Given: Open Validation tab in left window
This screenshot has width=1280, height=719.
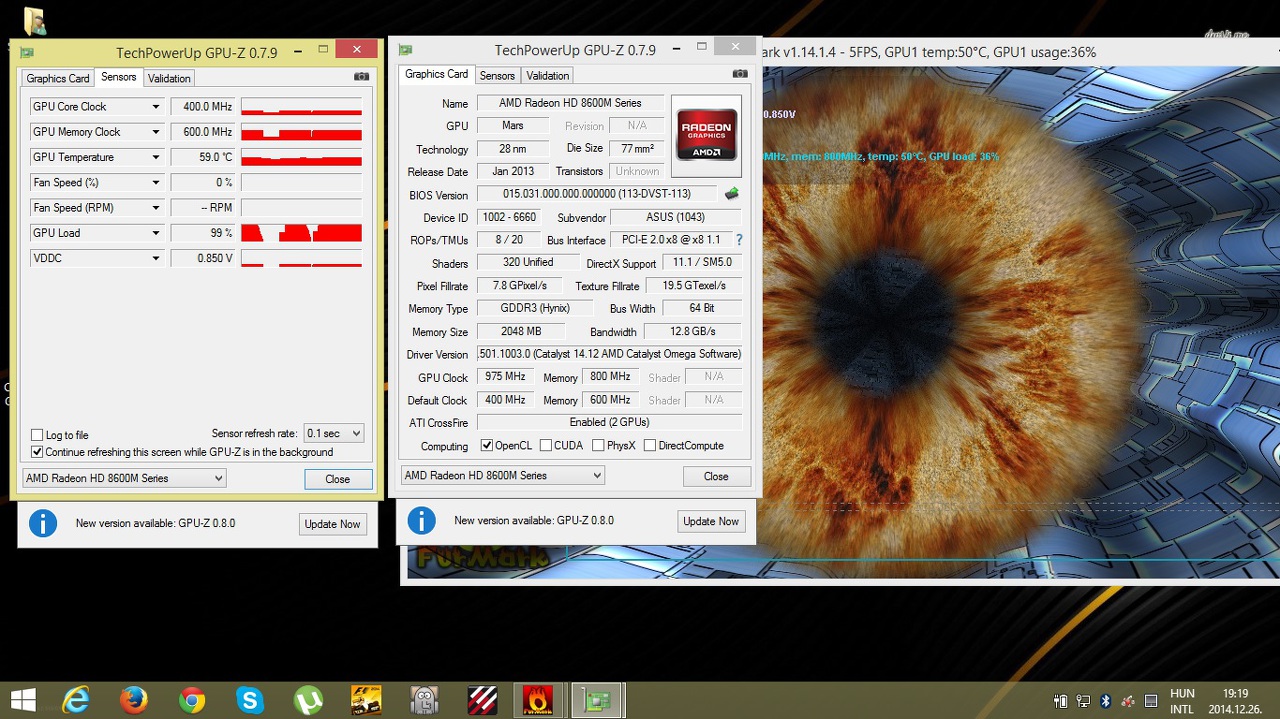Looking at the screenshot, I should click(x=169, y=78).
